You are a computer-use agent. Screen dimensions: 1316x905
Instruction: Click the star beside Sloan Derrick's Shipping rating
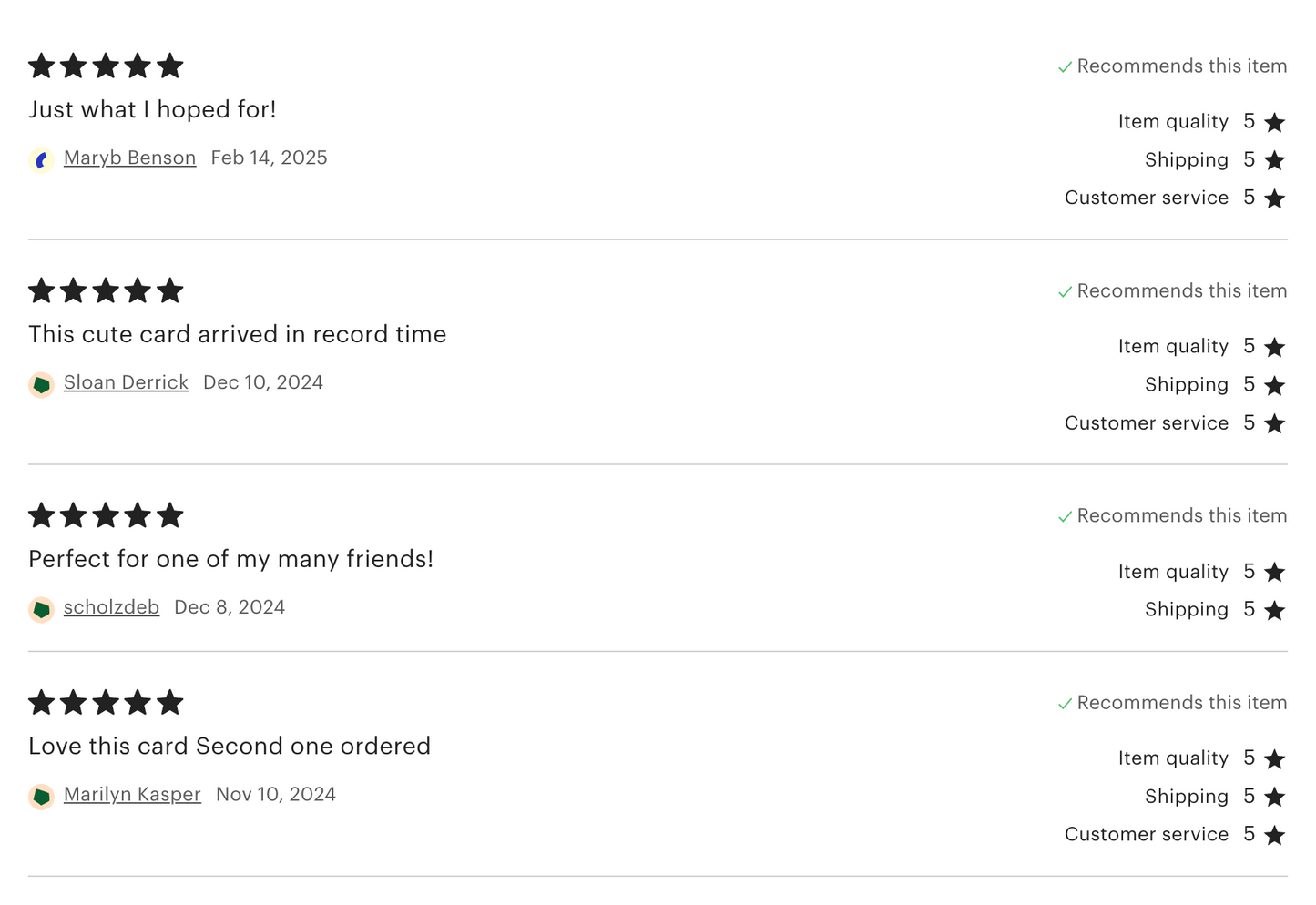point(1274,385)
